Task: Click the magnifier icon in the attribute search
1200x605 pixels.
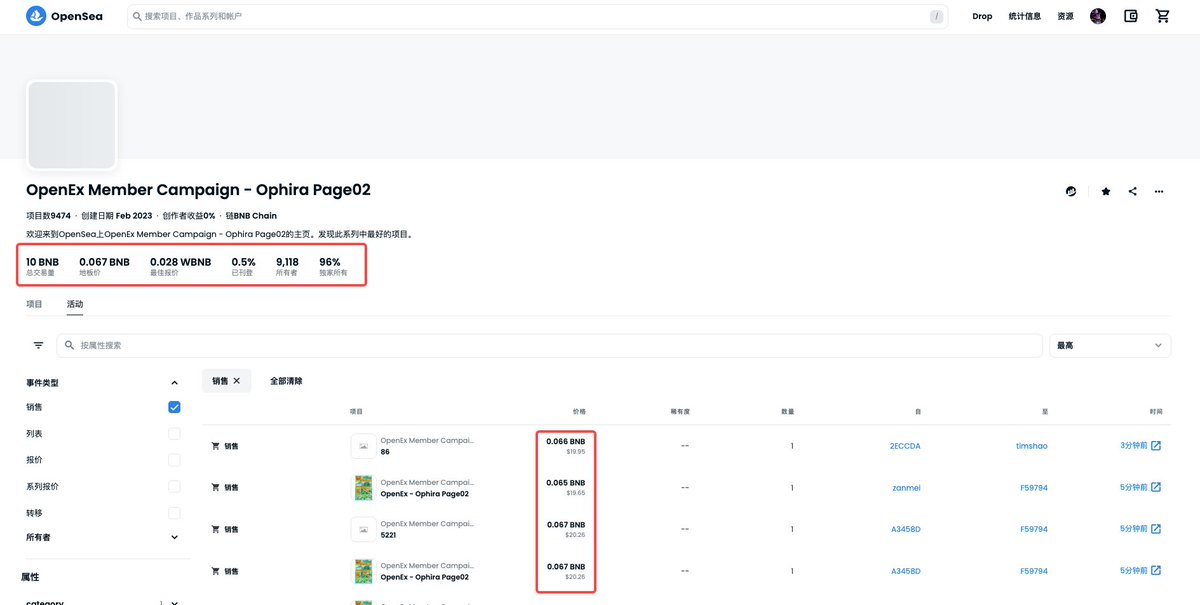Action: pos(69,345)
